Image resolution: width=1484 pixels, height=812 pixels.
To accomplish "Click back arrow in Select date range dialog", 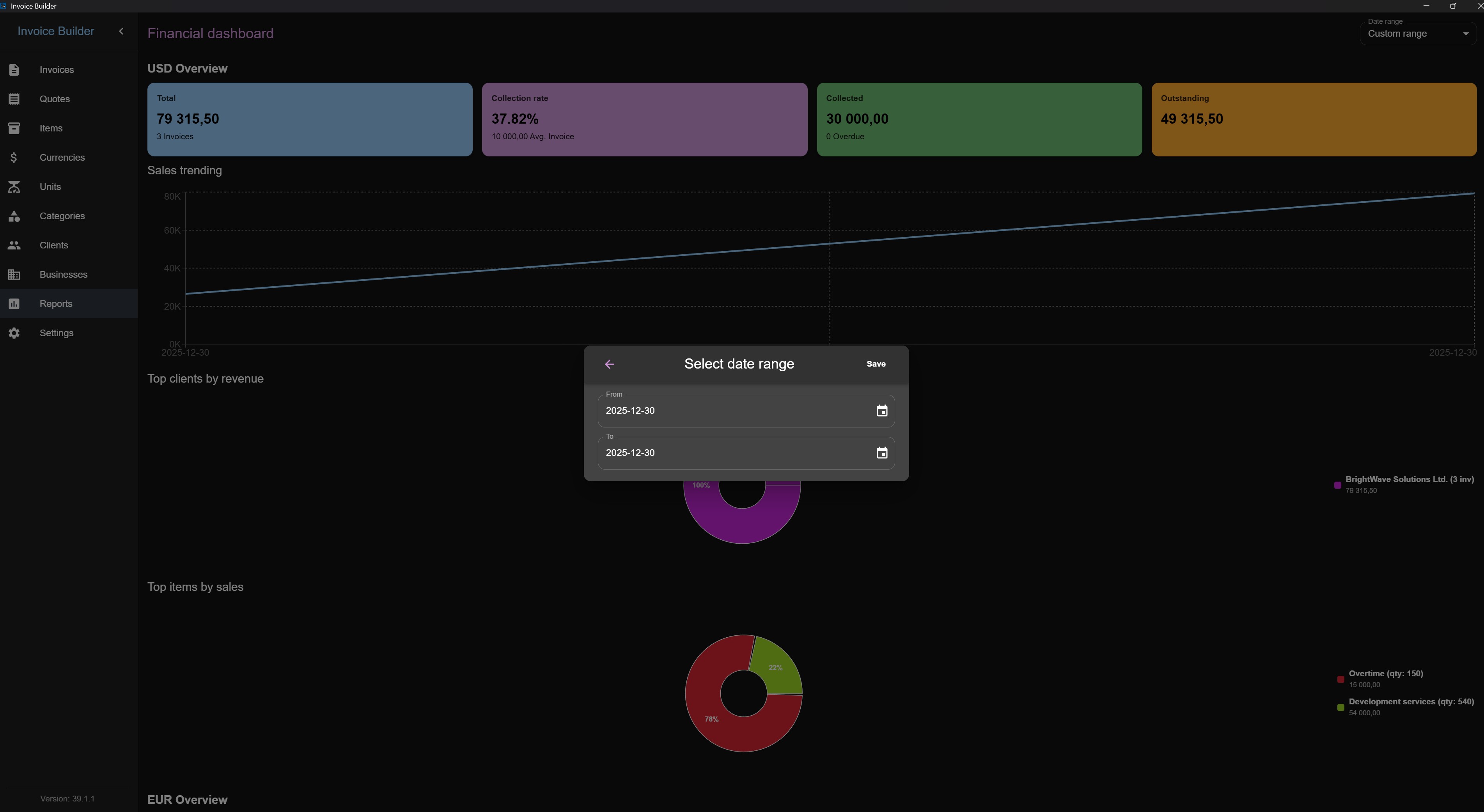I will pos(610,364).
